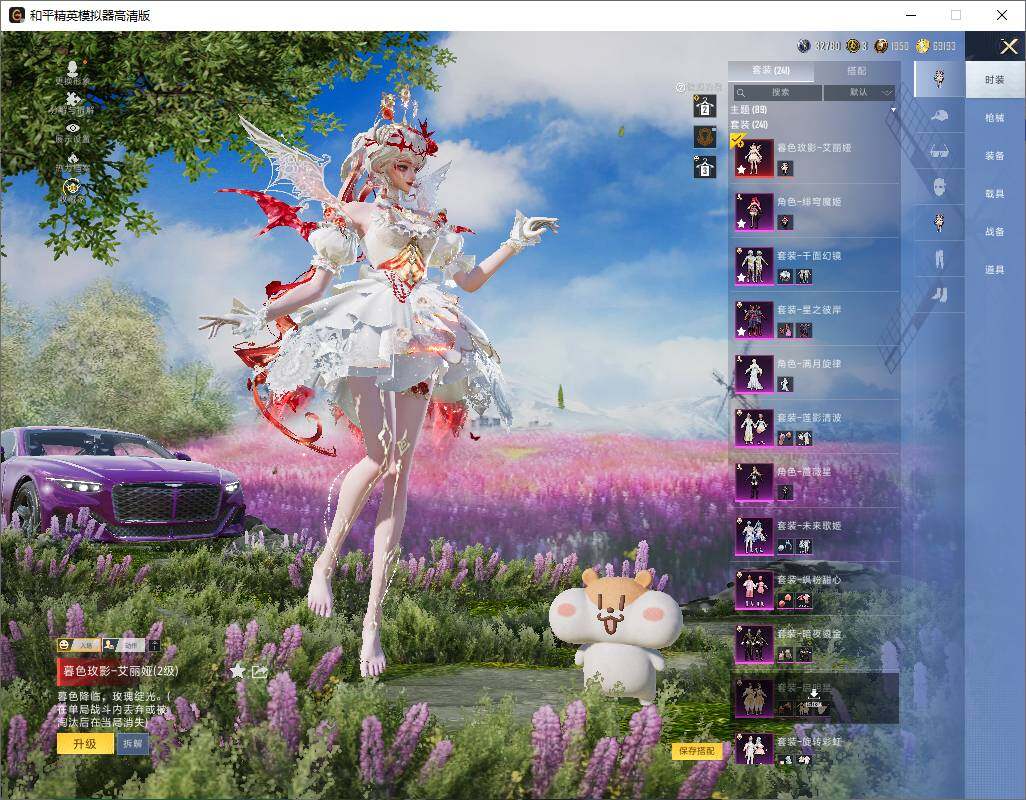Download the dimmed outfit via download arrow
This screenshot has width=1026, height=800.
click(814, 694)
